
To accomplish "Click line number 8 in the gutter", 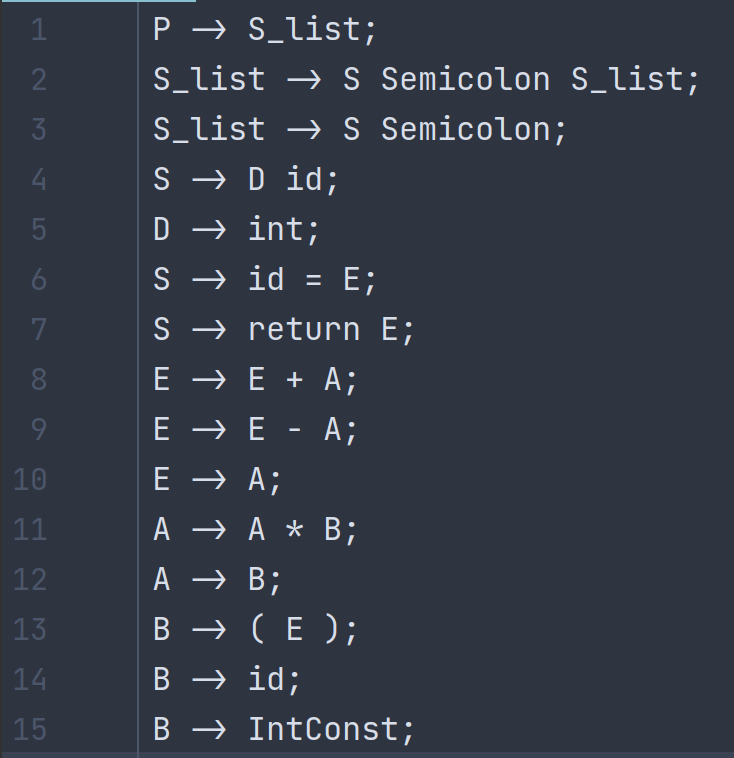I will click(x=38, y=380).
